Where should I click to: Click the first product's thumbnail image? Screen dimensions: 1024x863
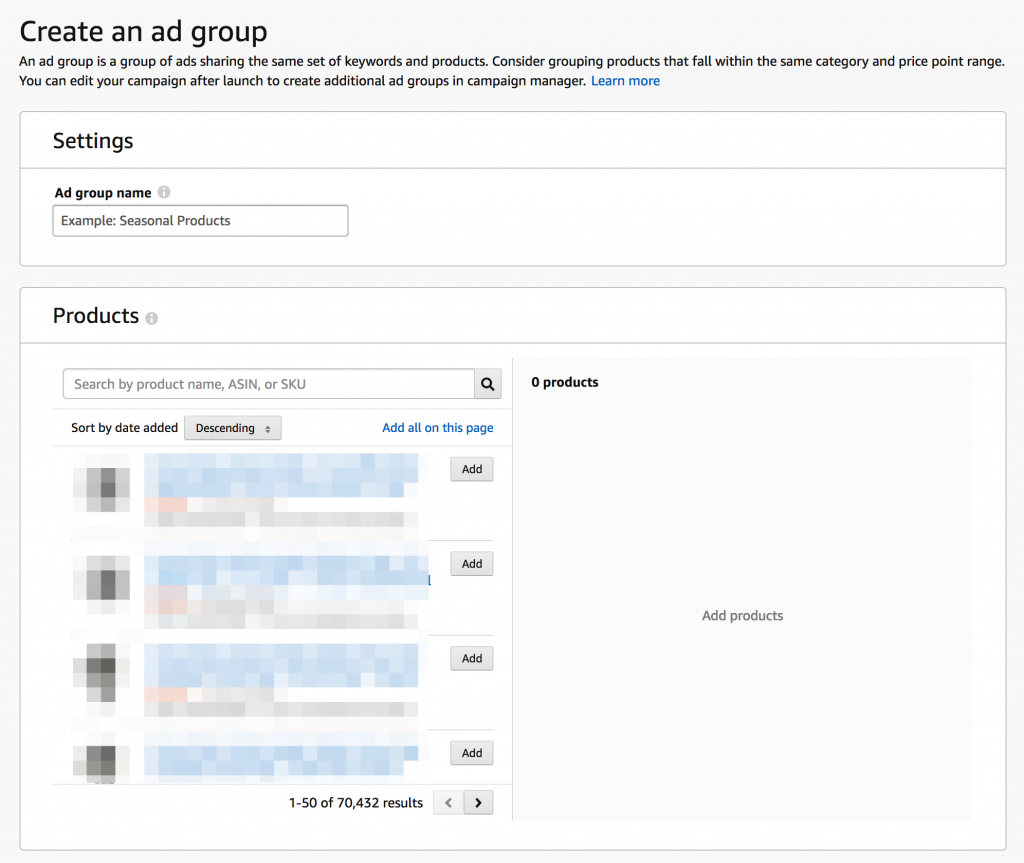[101, 490]
